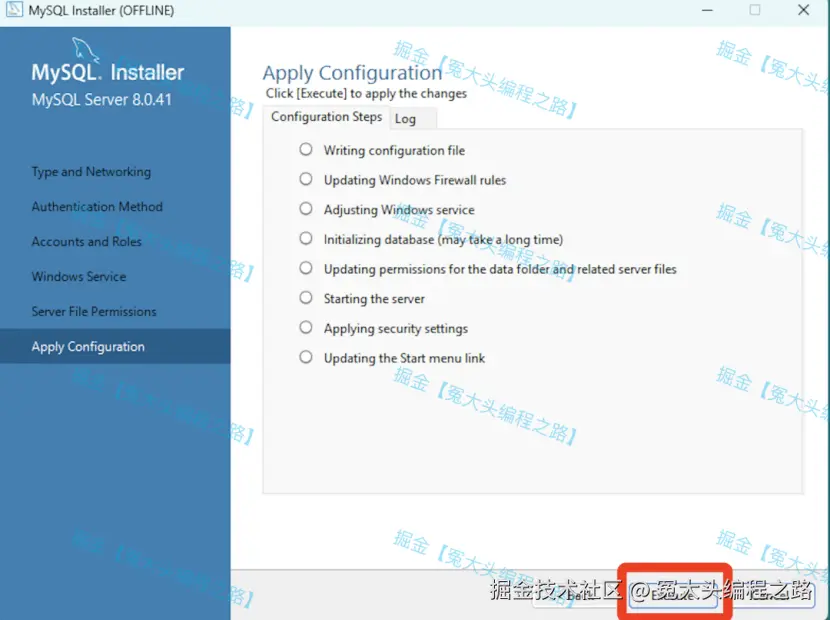
Task: Go to Server File Permissions step
Action: 94,311
